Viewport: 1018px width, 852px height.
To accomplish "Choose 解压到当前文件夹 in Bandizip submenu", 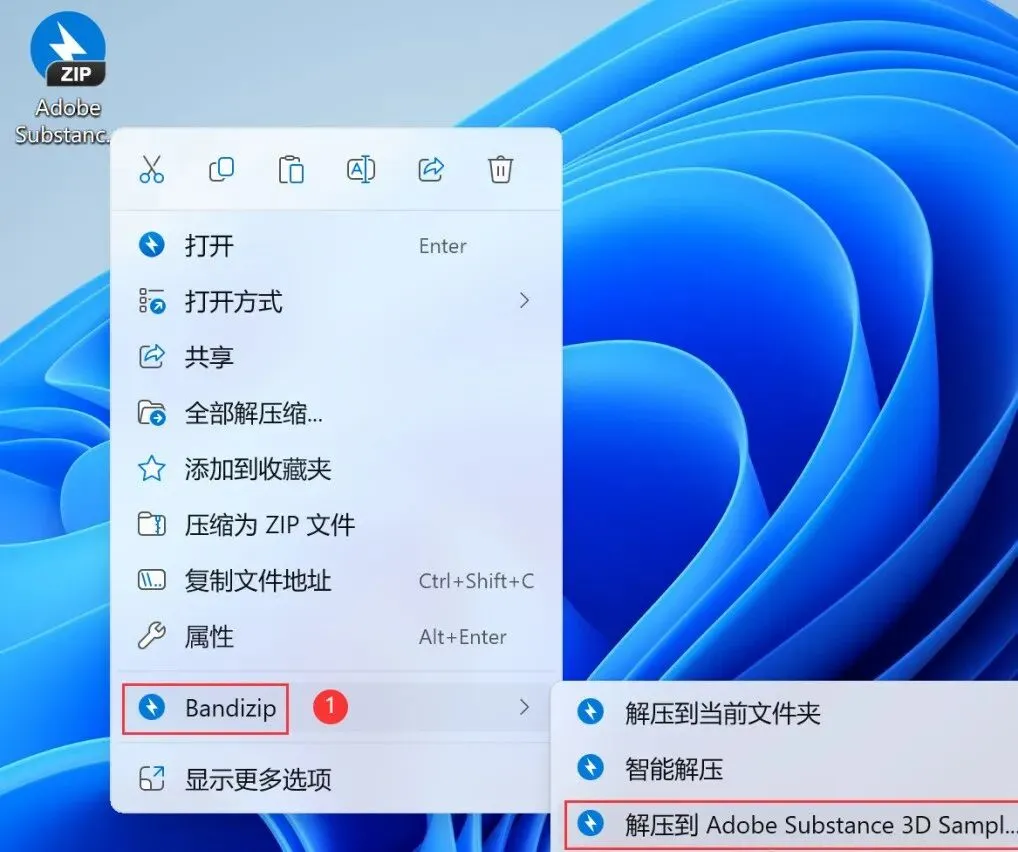I will (788, 713).
